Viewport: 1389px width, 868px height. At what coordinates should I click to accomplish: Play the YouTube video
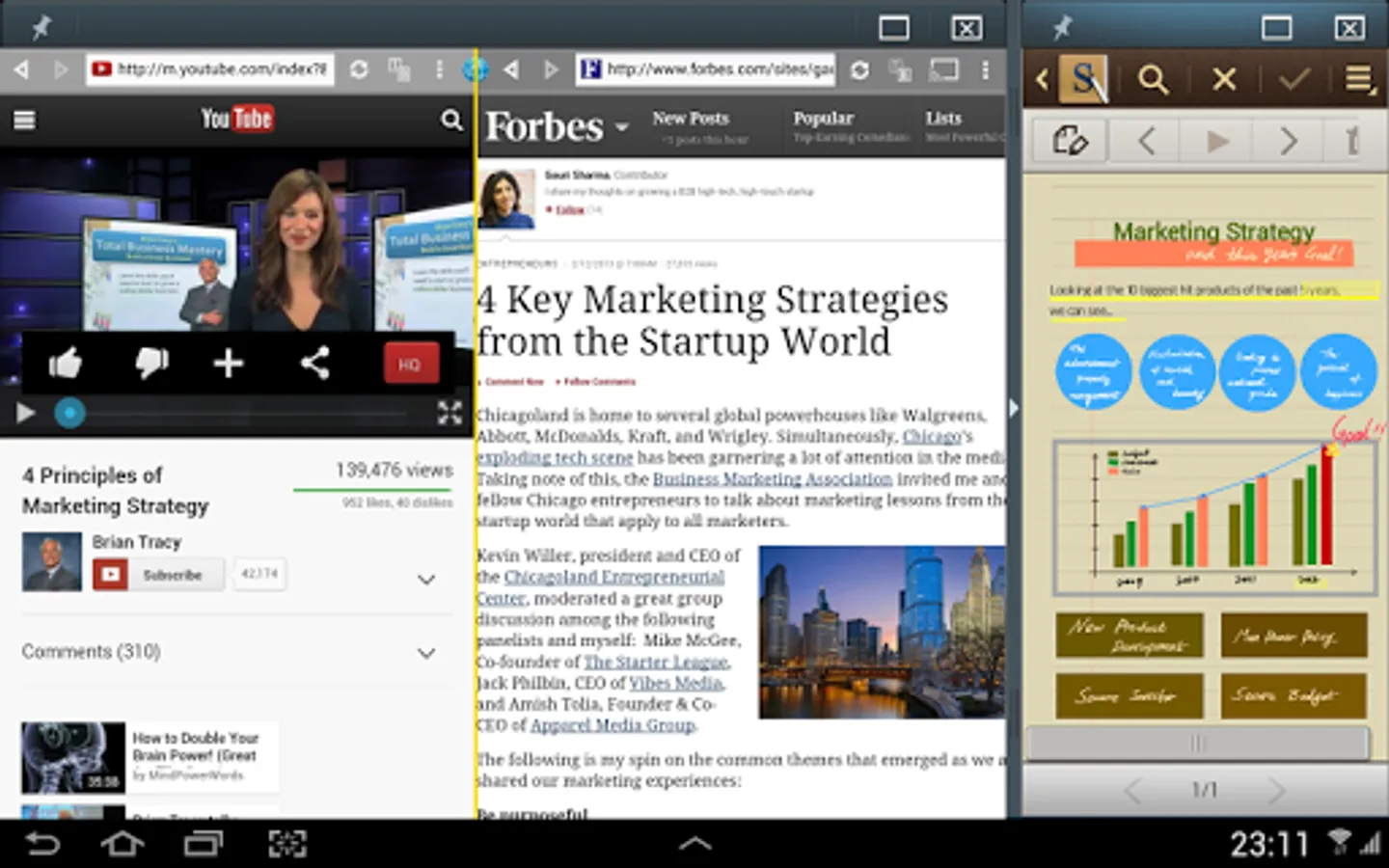coord(25,413)
